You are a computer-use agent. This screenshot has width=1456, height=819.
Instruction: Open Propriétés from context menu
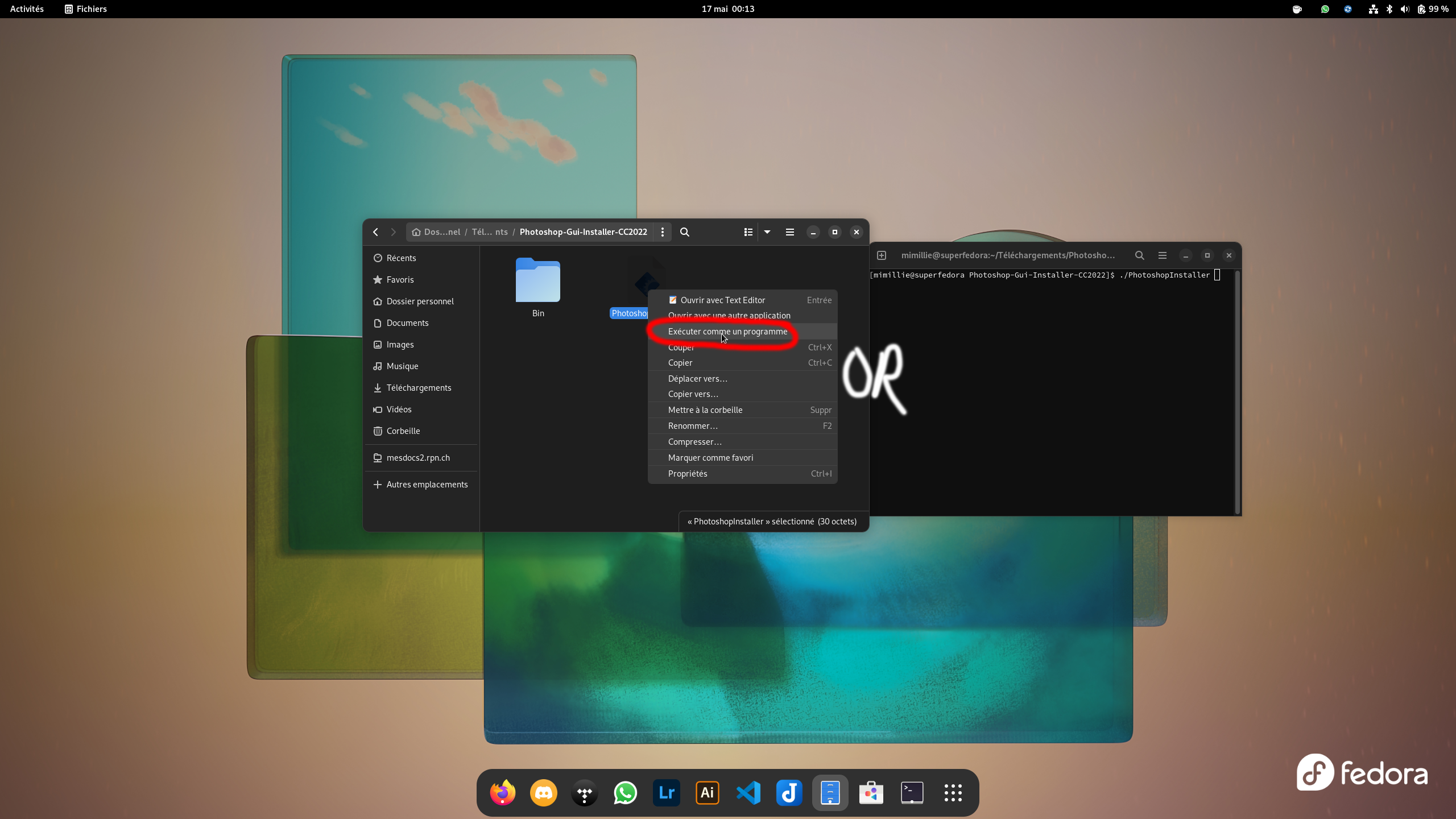point(743,474)
